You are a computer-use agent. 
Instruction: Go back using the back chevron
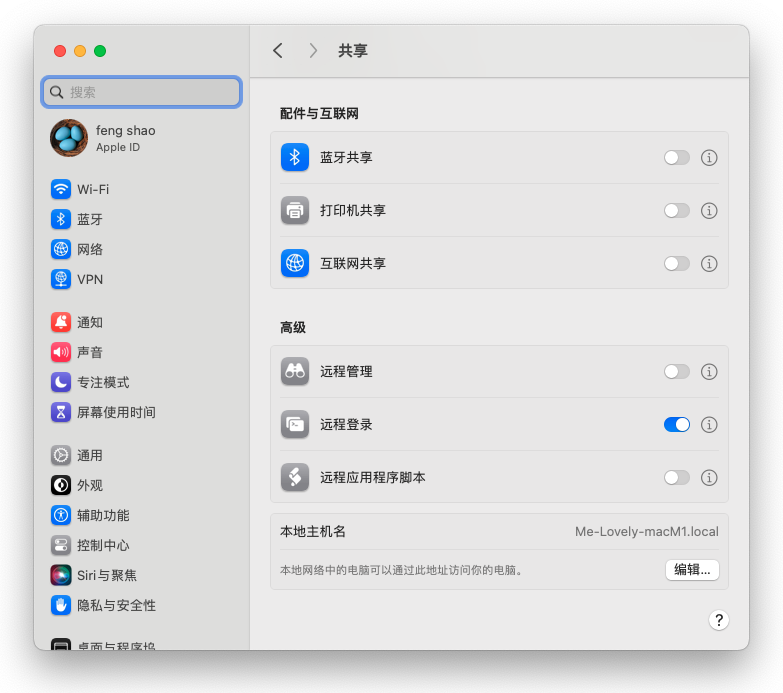[x=278, y=51]
